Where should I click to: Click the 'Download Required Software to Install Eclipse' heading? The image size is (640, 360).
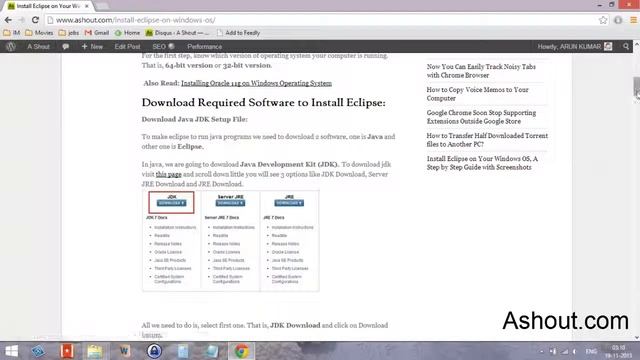[264, 102]
